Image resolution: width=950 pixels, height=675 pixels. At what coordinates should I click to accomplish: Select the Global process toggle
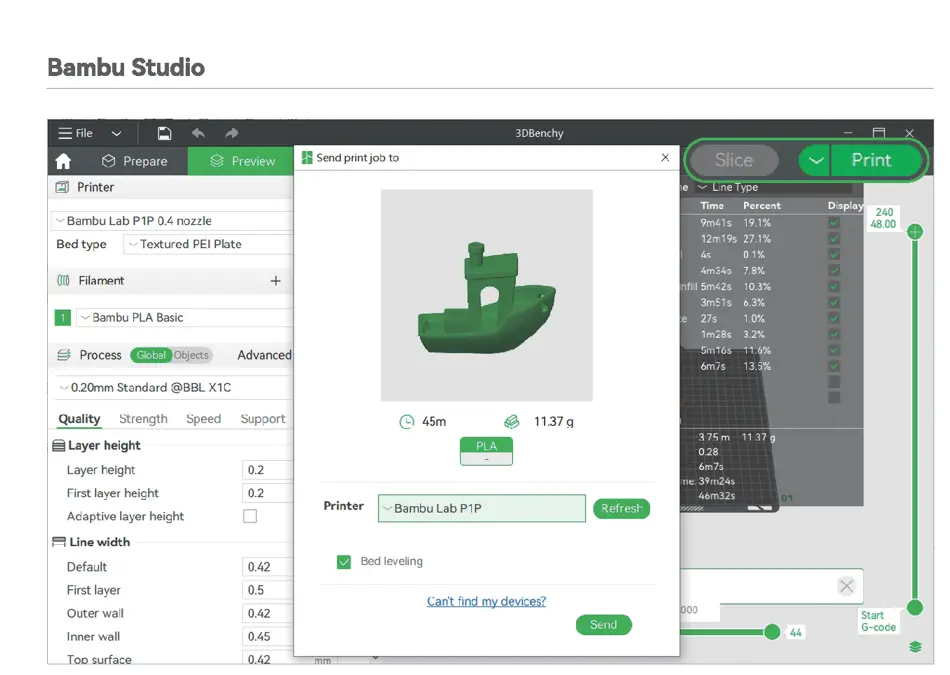tap(151, 355)
